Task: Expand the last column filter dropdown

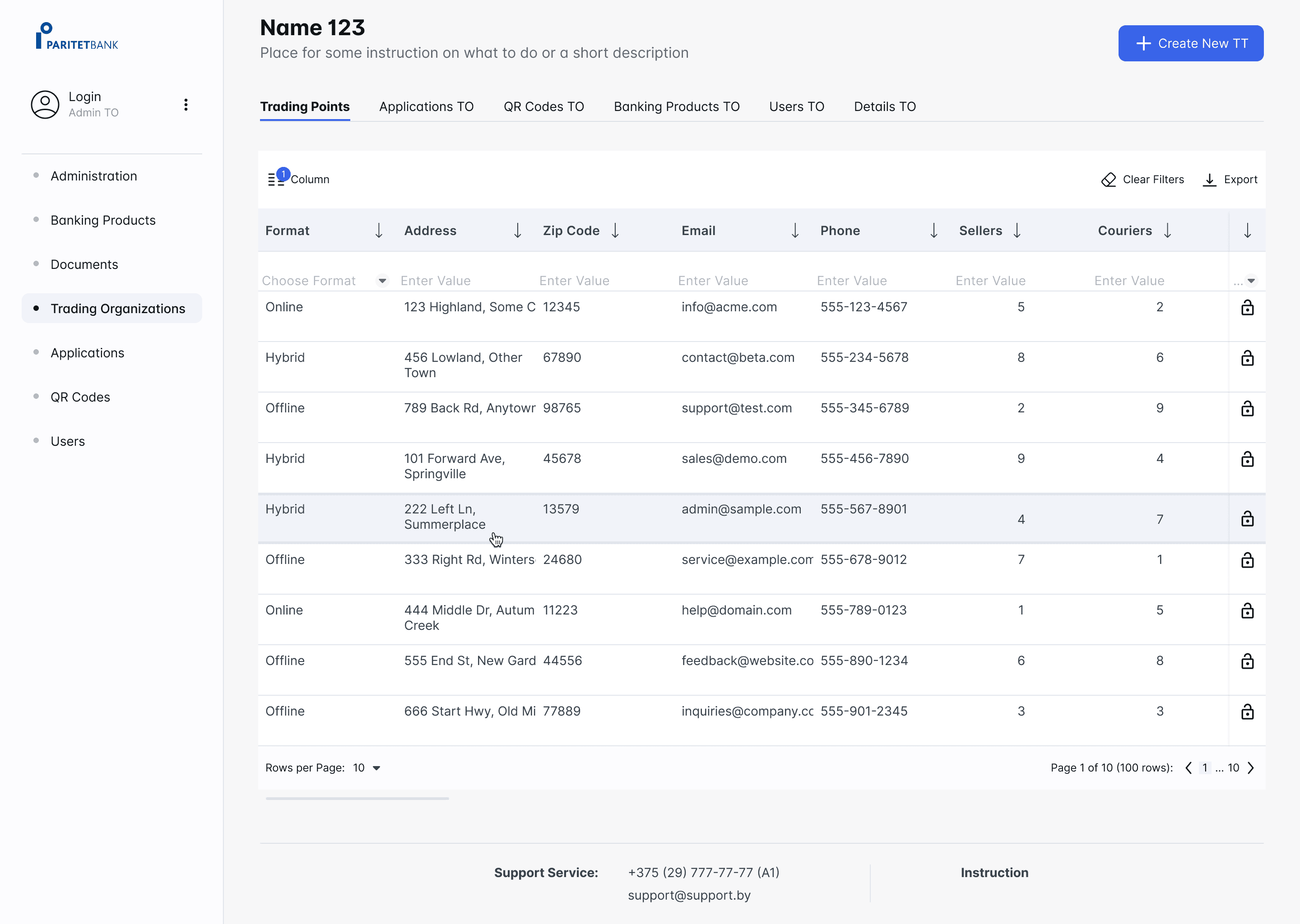Action: click(x=1251, y=281)
